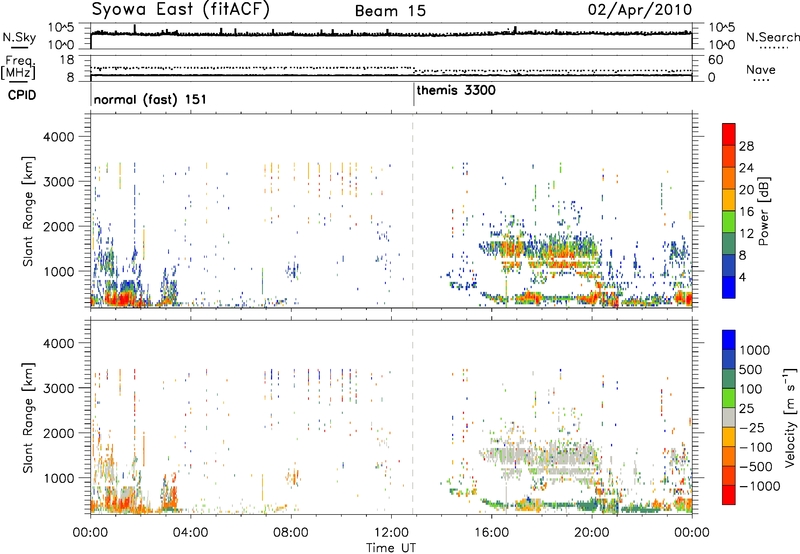Click the '18' tick on the frequency axis
This screenshot has width=800, height=554.
click(x=67, y=60)
